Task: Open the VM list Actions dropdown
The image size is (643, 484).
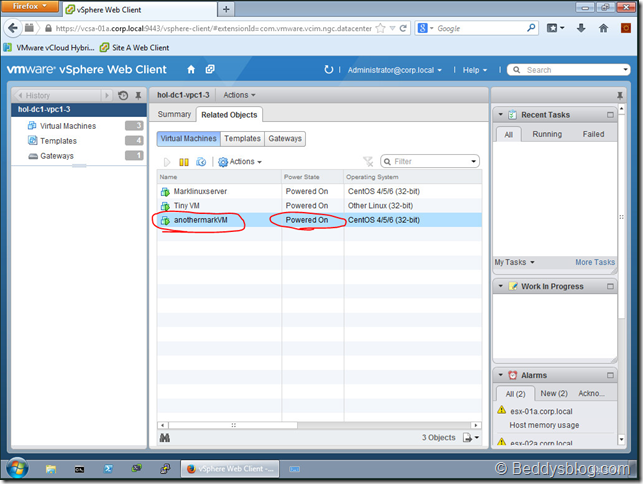Action: pyautogui.click(x=240, y=162)
